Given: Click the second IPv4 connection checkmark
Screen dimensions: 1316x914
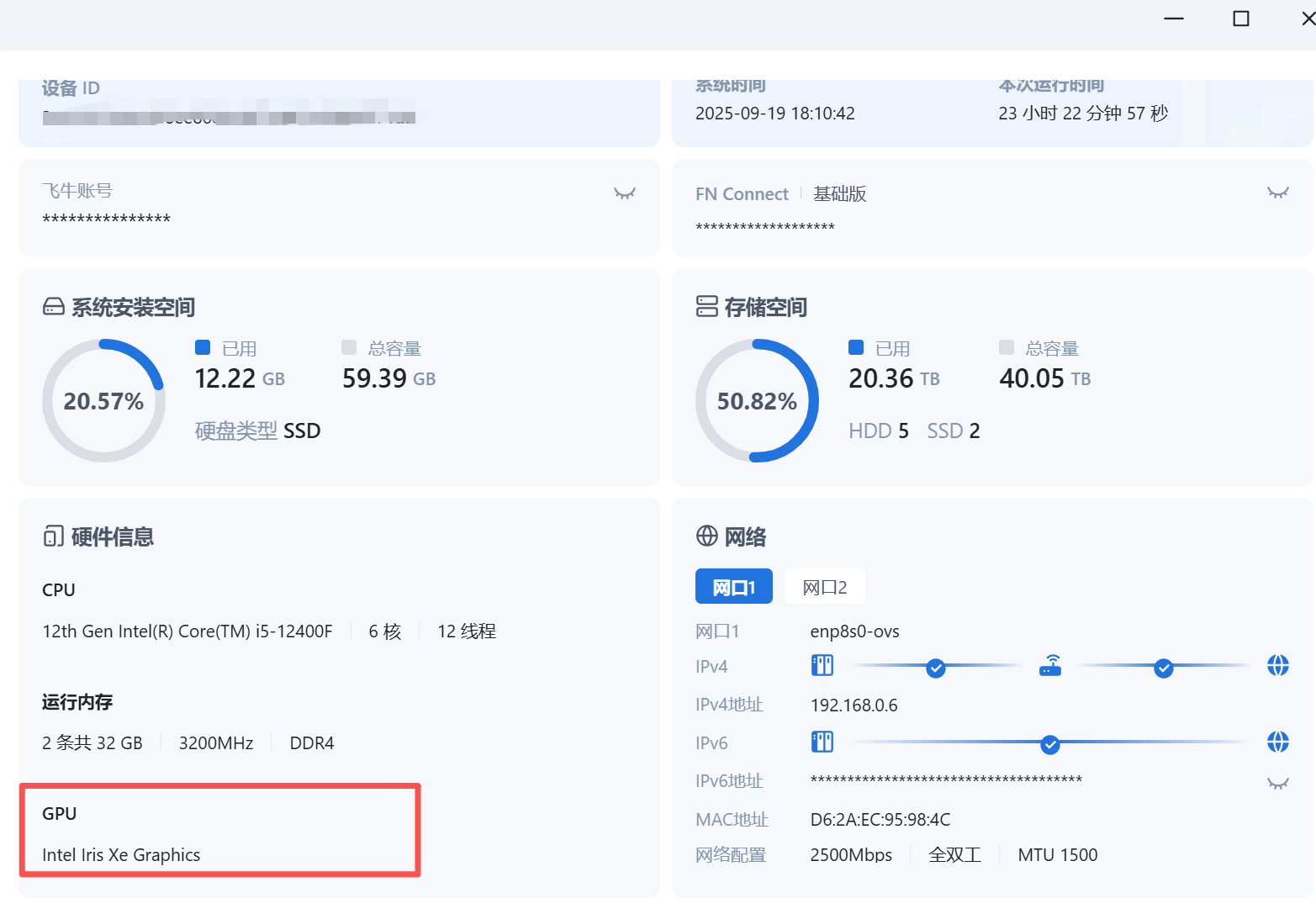Looking at the screenshot, I should 1163,668.
